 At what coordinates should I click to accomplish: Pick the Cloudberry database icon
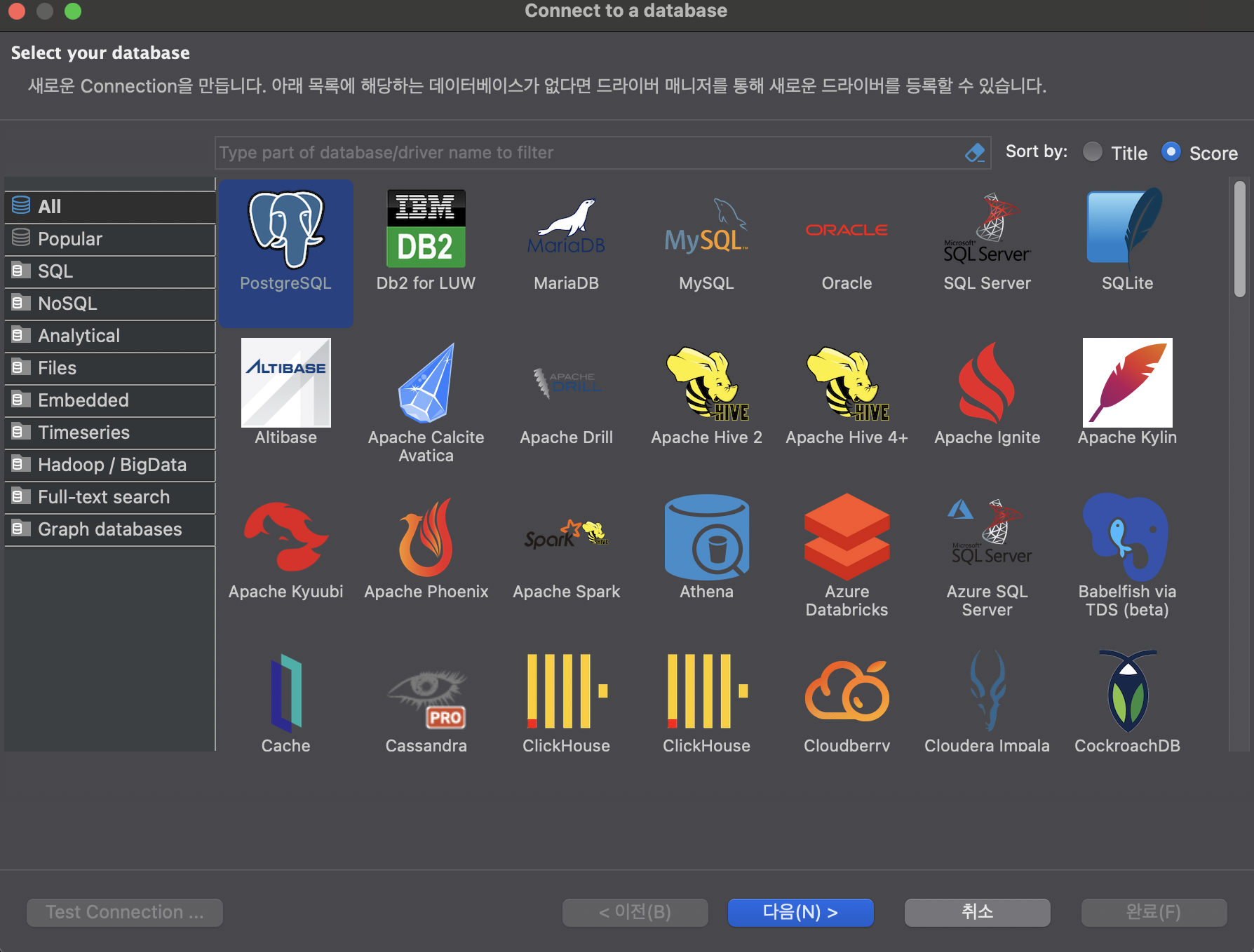pos(847,691)
